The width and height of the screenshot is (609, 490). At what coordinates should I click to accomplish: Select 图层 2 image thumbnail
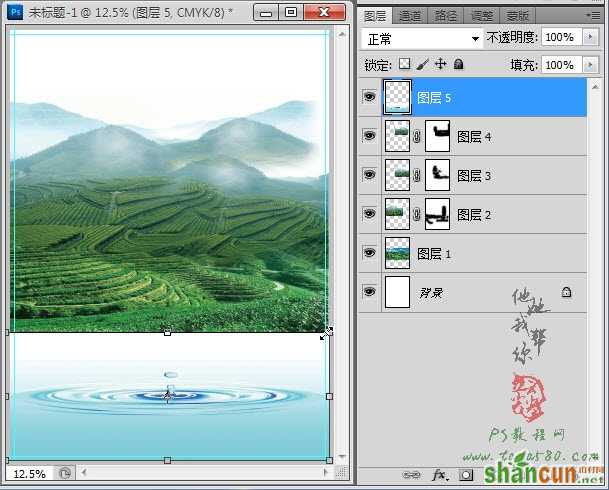(397, 214)
